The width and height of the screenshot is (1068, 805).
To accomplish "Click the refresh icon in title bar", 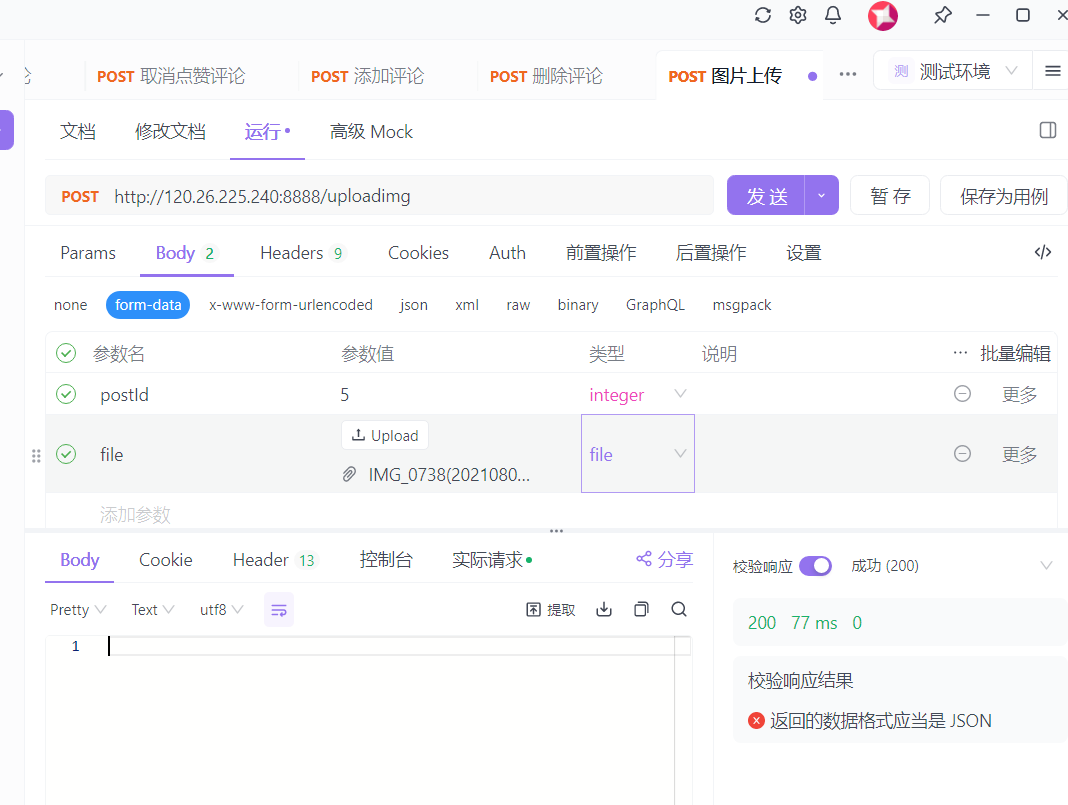I will tap(763, 15).
